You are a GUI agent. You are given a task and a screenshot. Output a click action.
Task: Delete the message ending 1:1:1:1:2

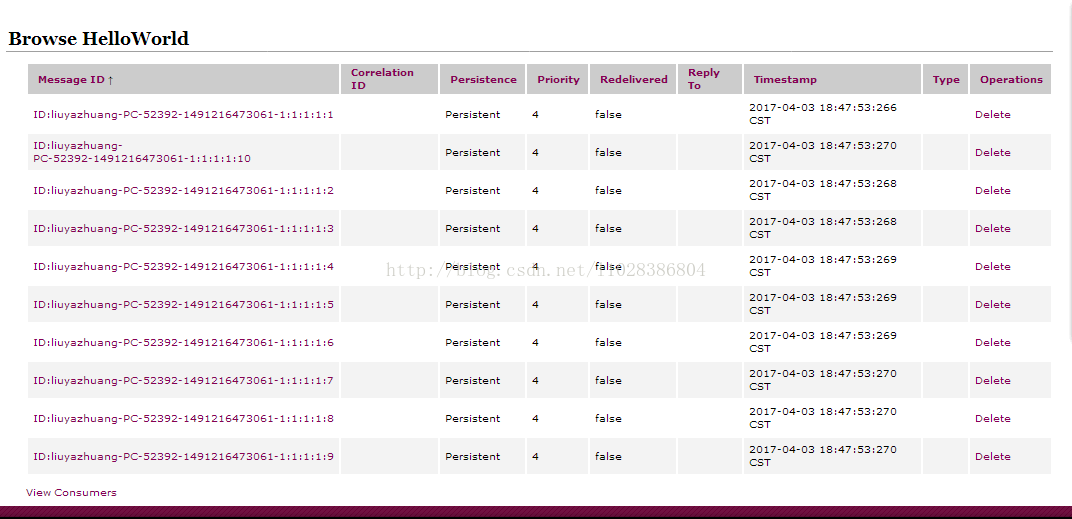(993, 190)
